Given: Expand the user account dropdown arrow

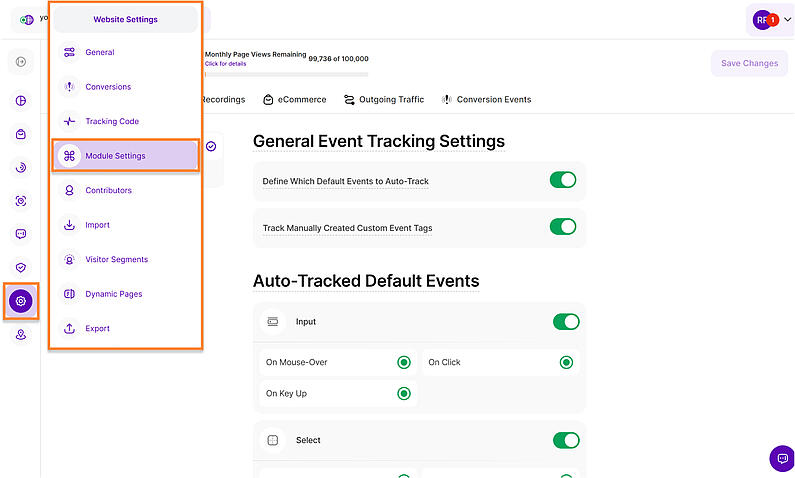Looking at the screenshot, I should (x=787, y=20).
